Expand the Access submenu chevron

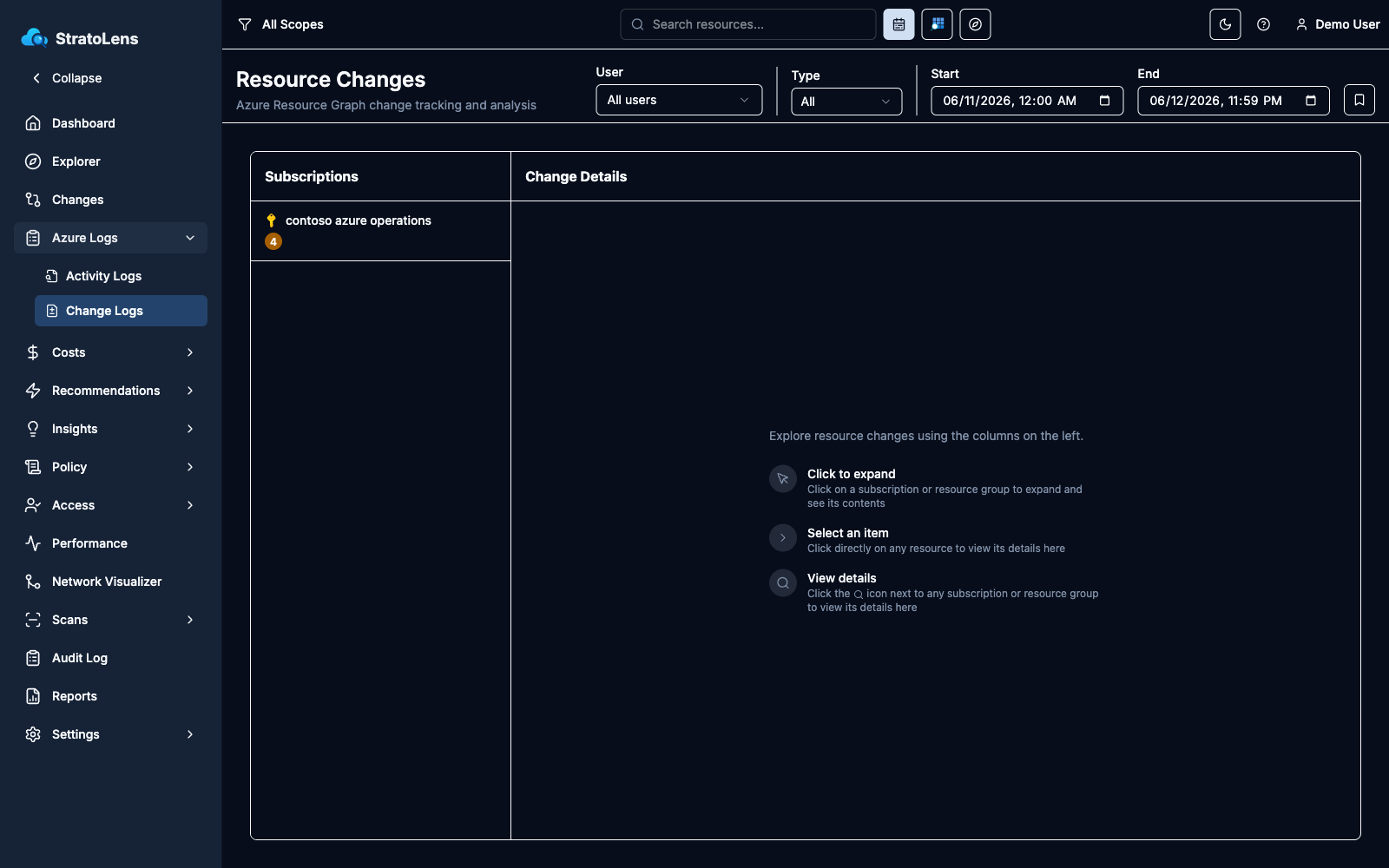pos(190,505)
